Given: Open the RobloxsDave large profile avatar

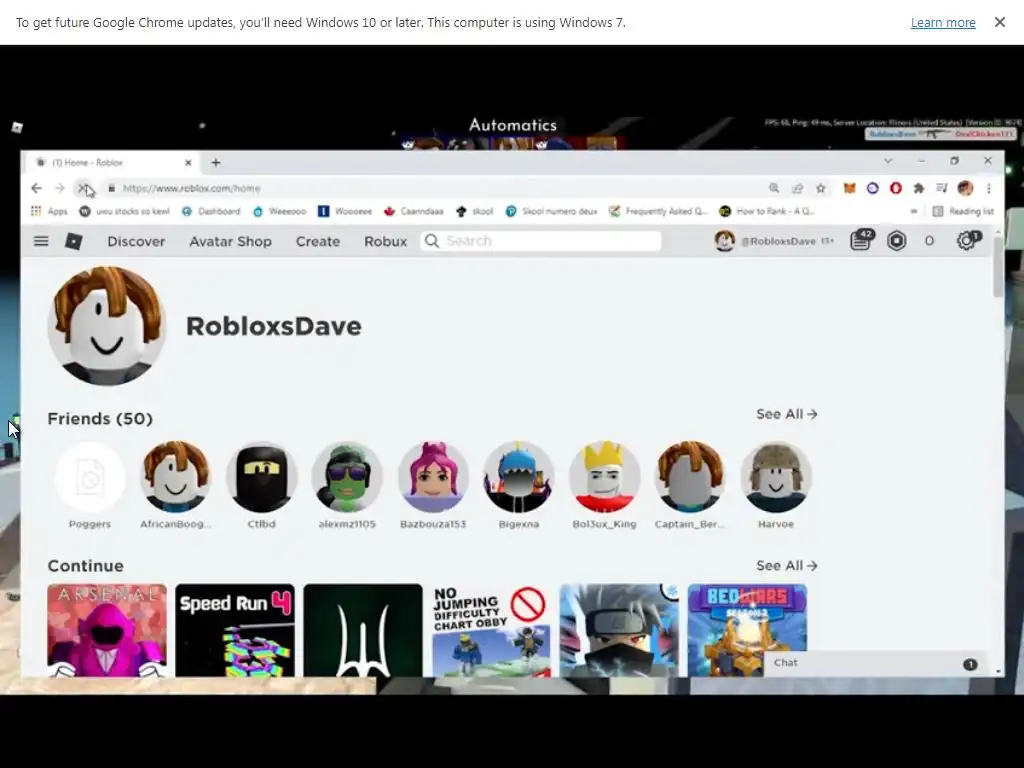Looking at the screenshot, I should [x=106, y=325].
